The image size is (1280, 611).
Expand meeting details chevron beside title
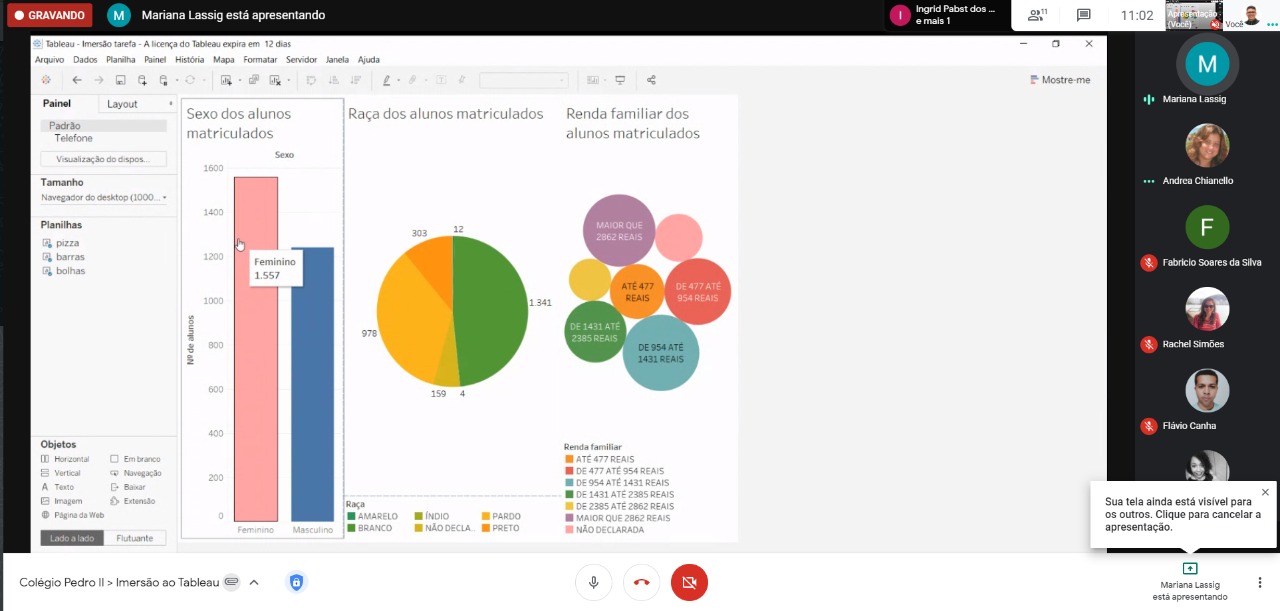pos(254,582)
